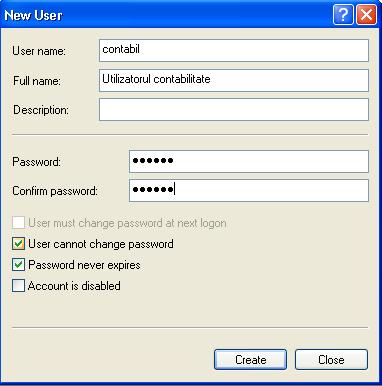Screen dimensions: 382x386
Task: Select the empty Description field
Action: [x=234, y=109]
